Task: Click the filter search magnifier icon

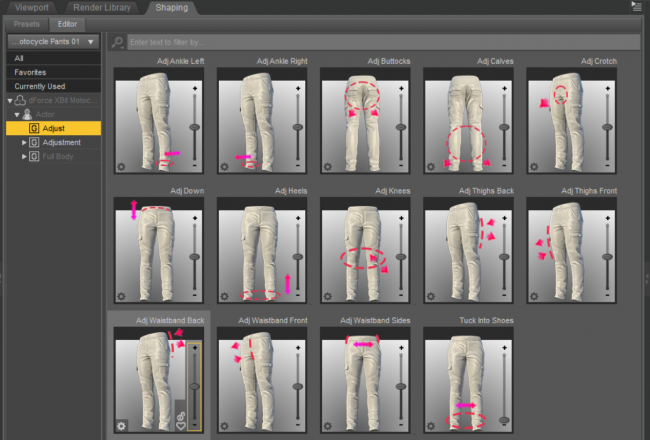Action: 118,42
